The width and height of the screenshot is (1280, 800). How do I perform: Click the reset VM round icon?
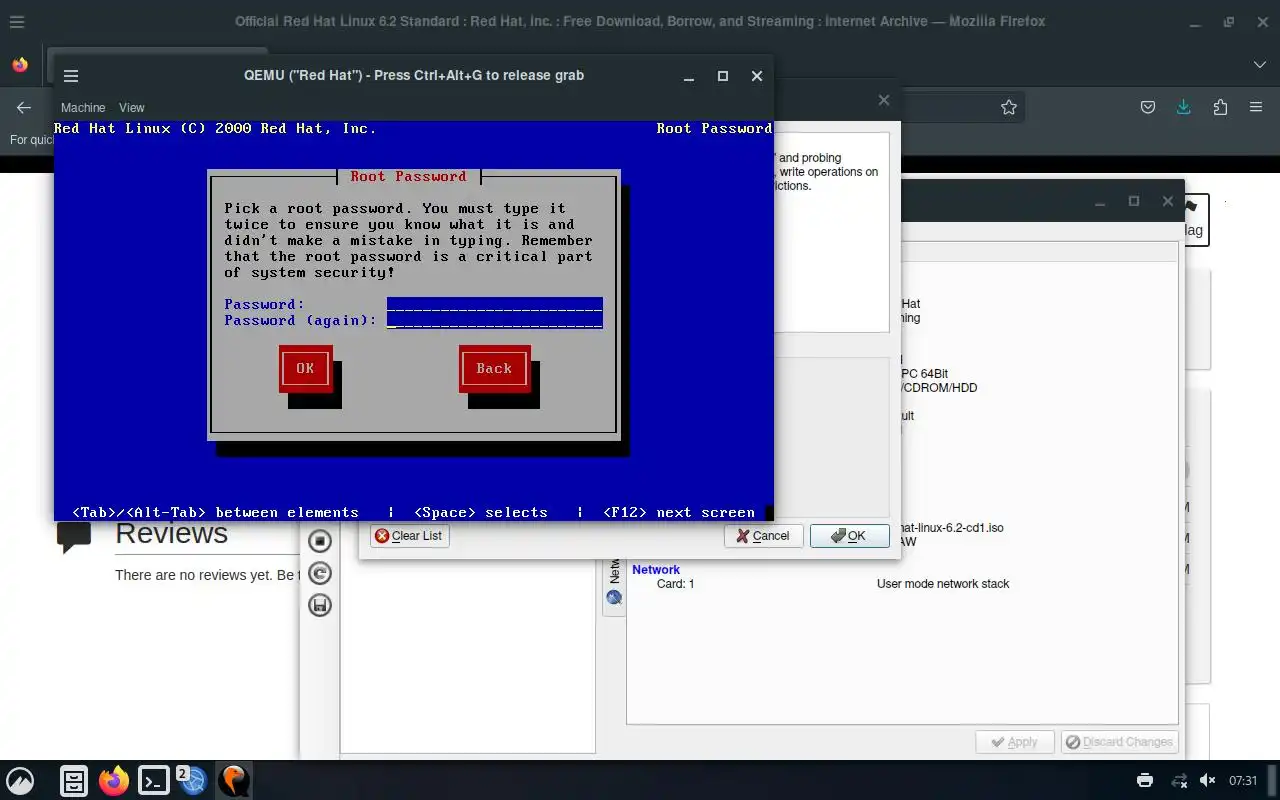point(319,573)
